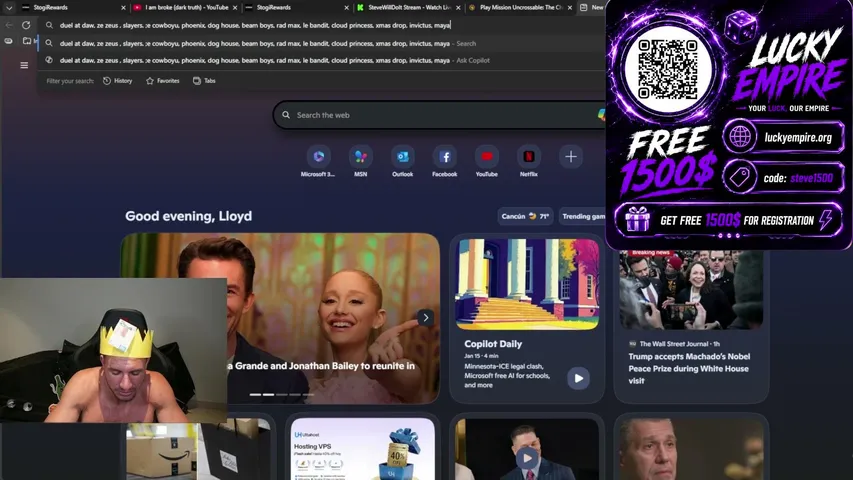853x480 pixels.
Task: Click the address bar with typed slot names
Action: [x=321, y=25]
